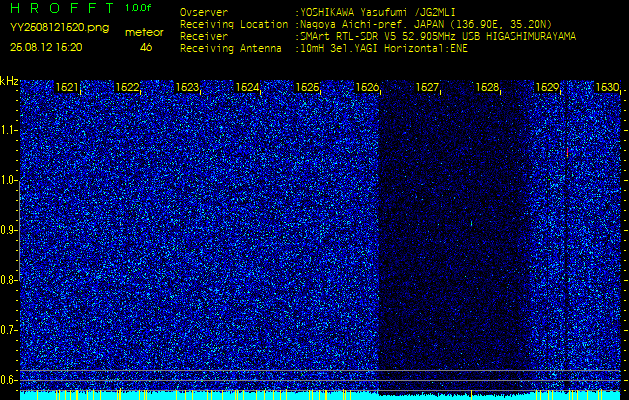Click the 1.1 kHz axis label
Image resolution: width=629 pixels, height=400 pixels.
tap(9, 130)
